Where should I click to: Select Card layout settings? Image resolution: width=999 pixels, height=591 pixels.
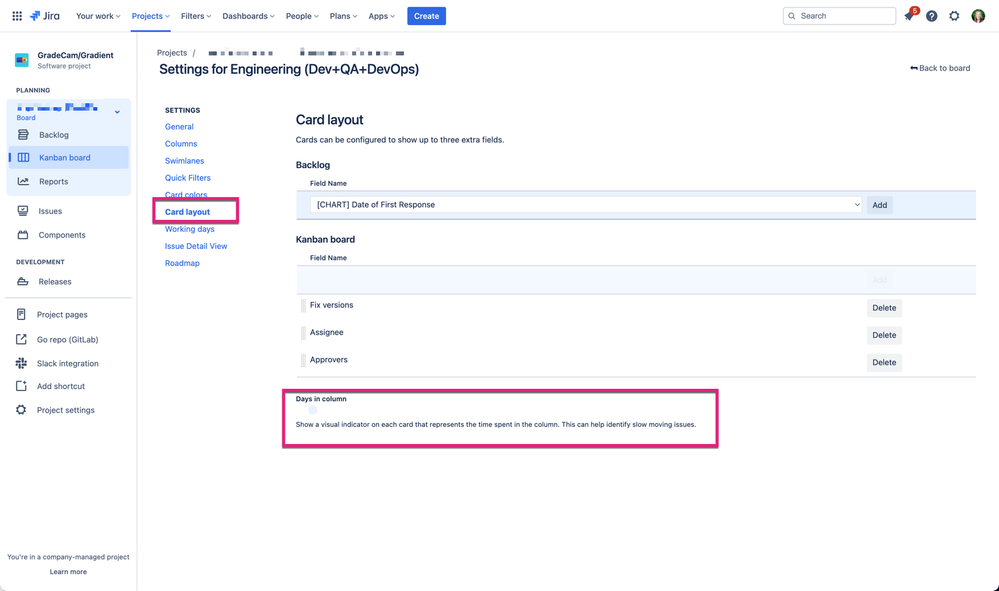(x=187, y=211)
